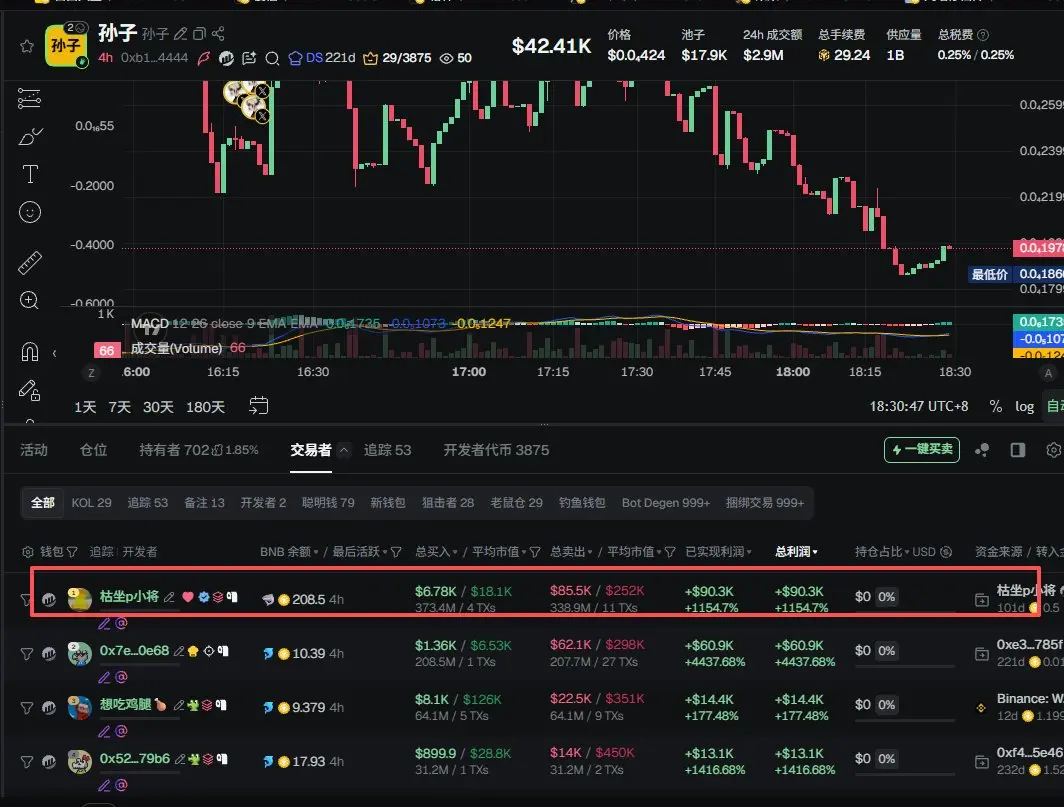The width and height of the screenshot is (1064, 807).
Task: Click the 成交量(Volume) indicator legend
Action: (x=176, y=348)
